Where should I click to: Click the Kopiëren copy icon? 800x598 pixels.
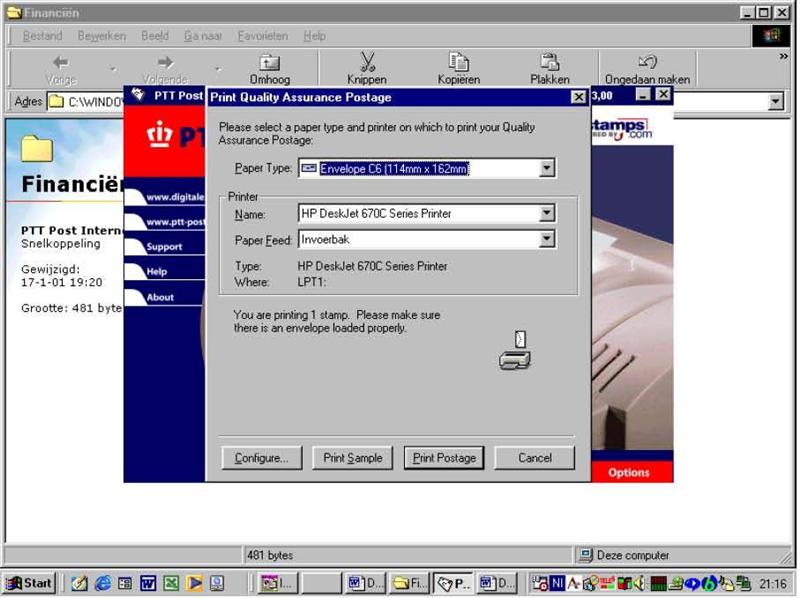(x=459, y=62)
